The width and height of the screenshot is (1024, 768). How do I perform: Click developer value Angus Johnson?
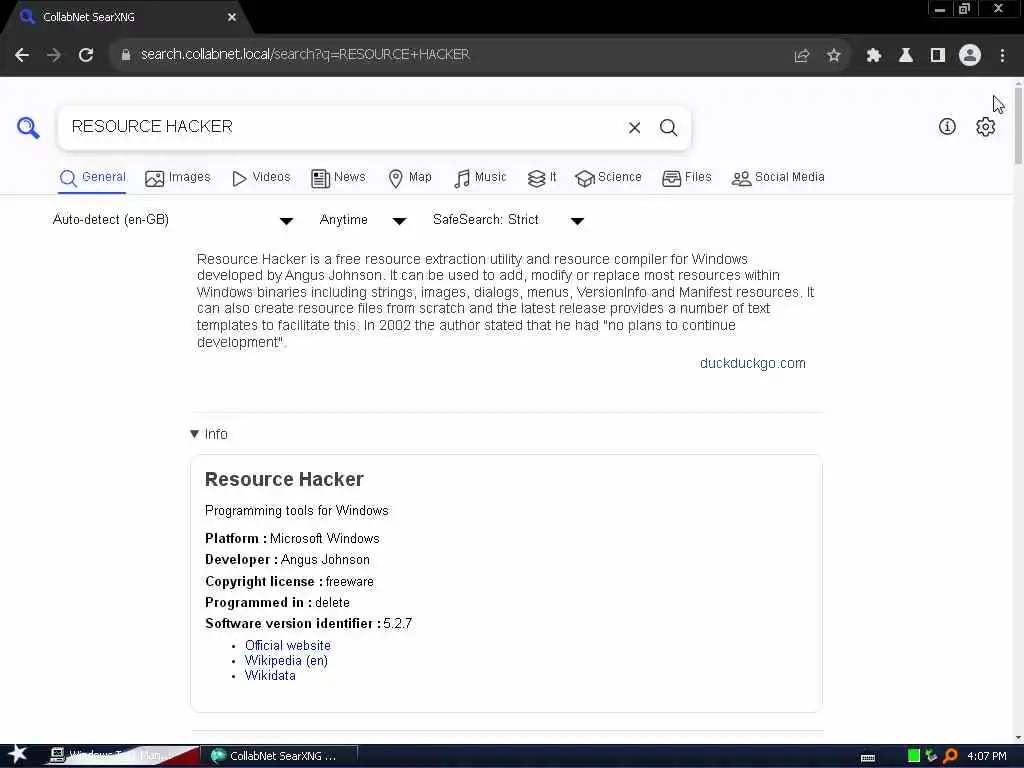(x=325, y=560)
